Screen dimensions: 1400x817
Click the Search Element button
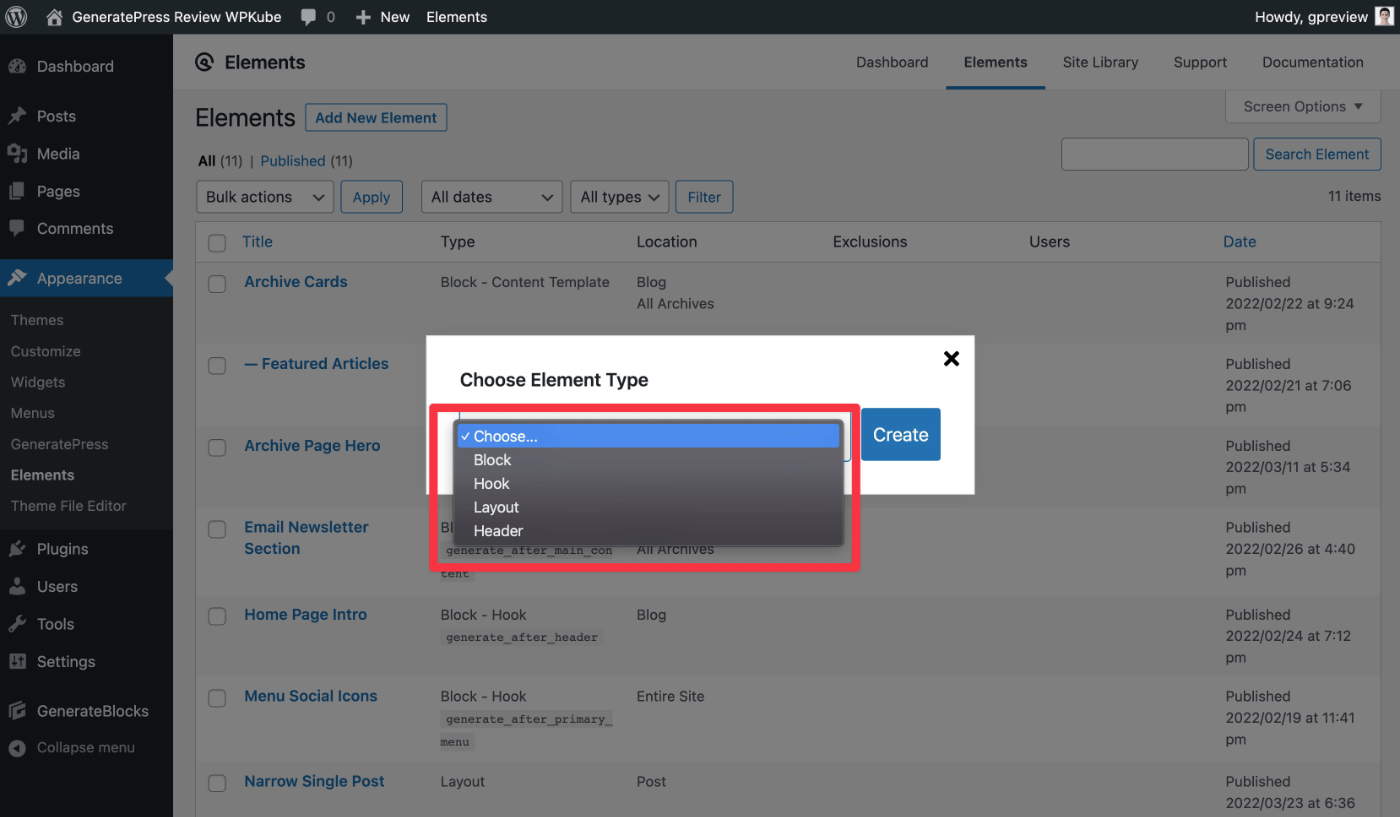pyautogui.click(x=1317, y=154)
